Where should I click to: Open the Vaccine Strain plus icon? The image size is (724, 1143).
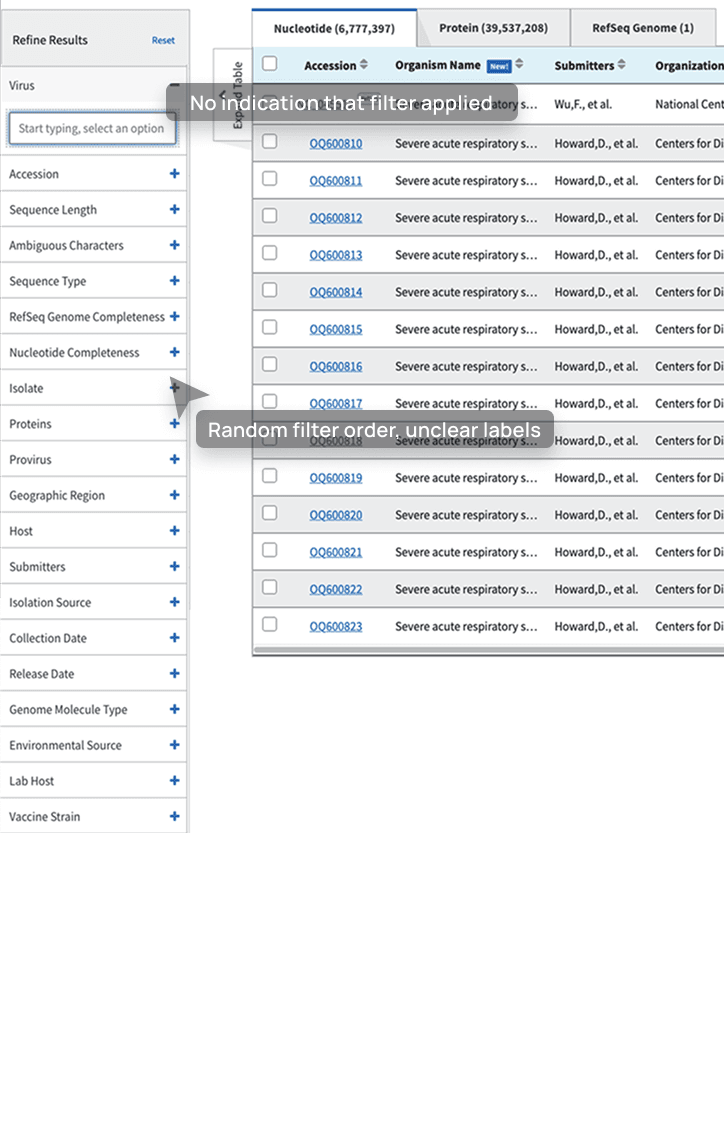(174, 816)
